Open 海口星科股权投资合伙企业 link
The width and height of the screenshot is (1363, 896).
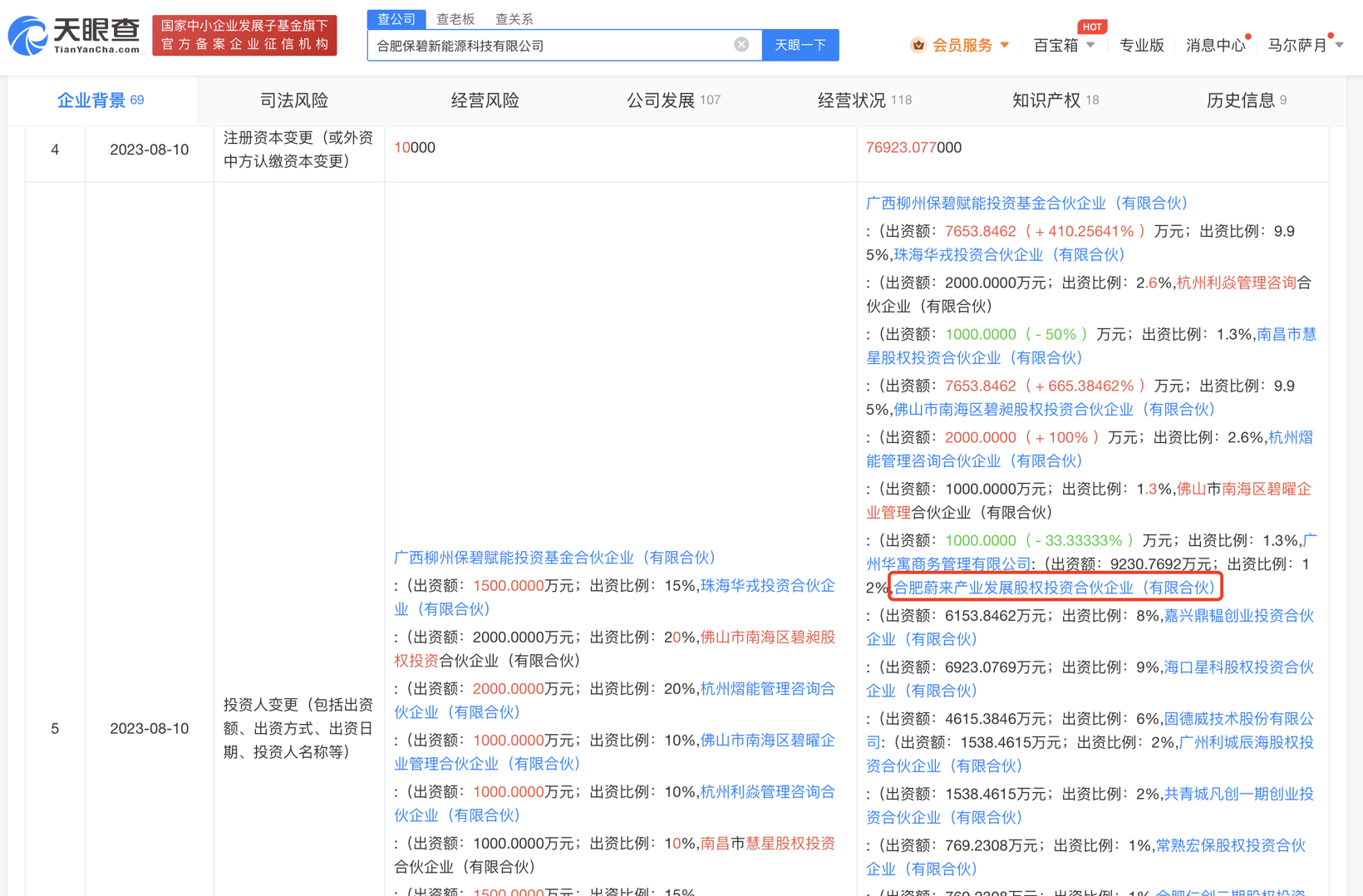(x=1090, y=678)
